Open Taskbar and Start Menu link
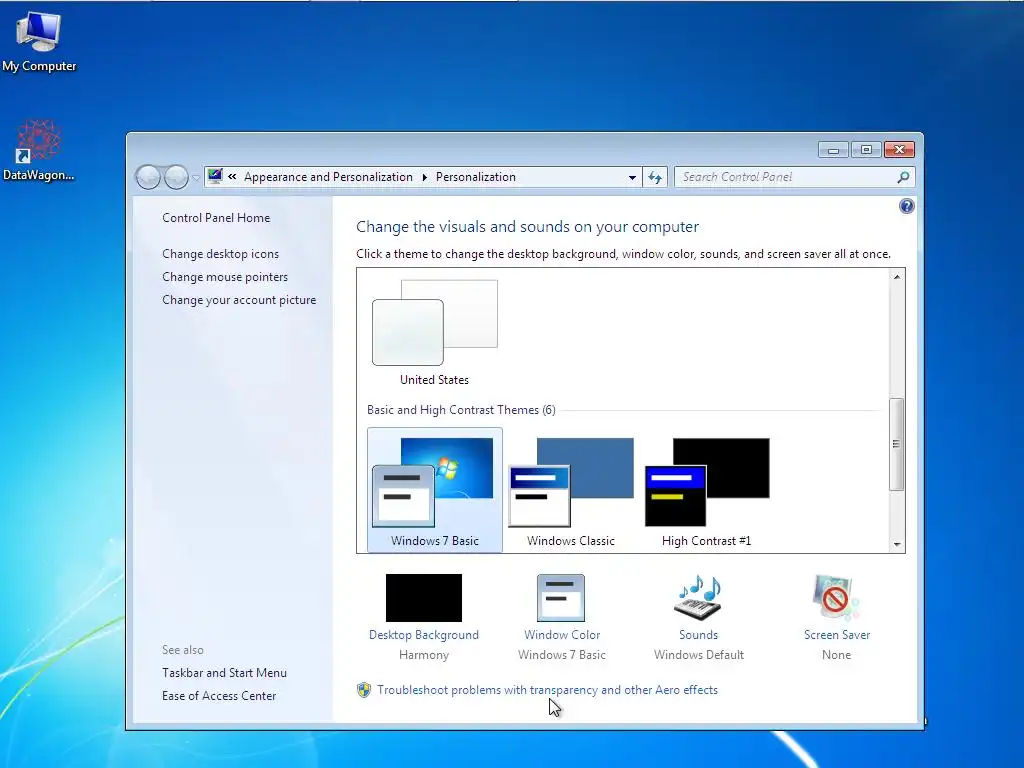 [224, 673]
